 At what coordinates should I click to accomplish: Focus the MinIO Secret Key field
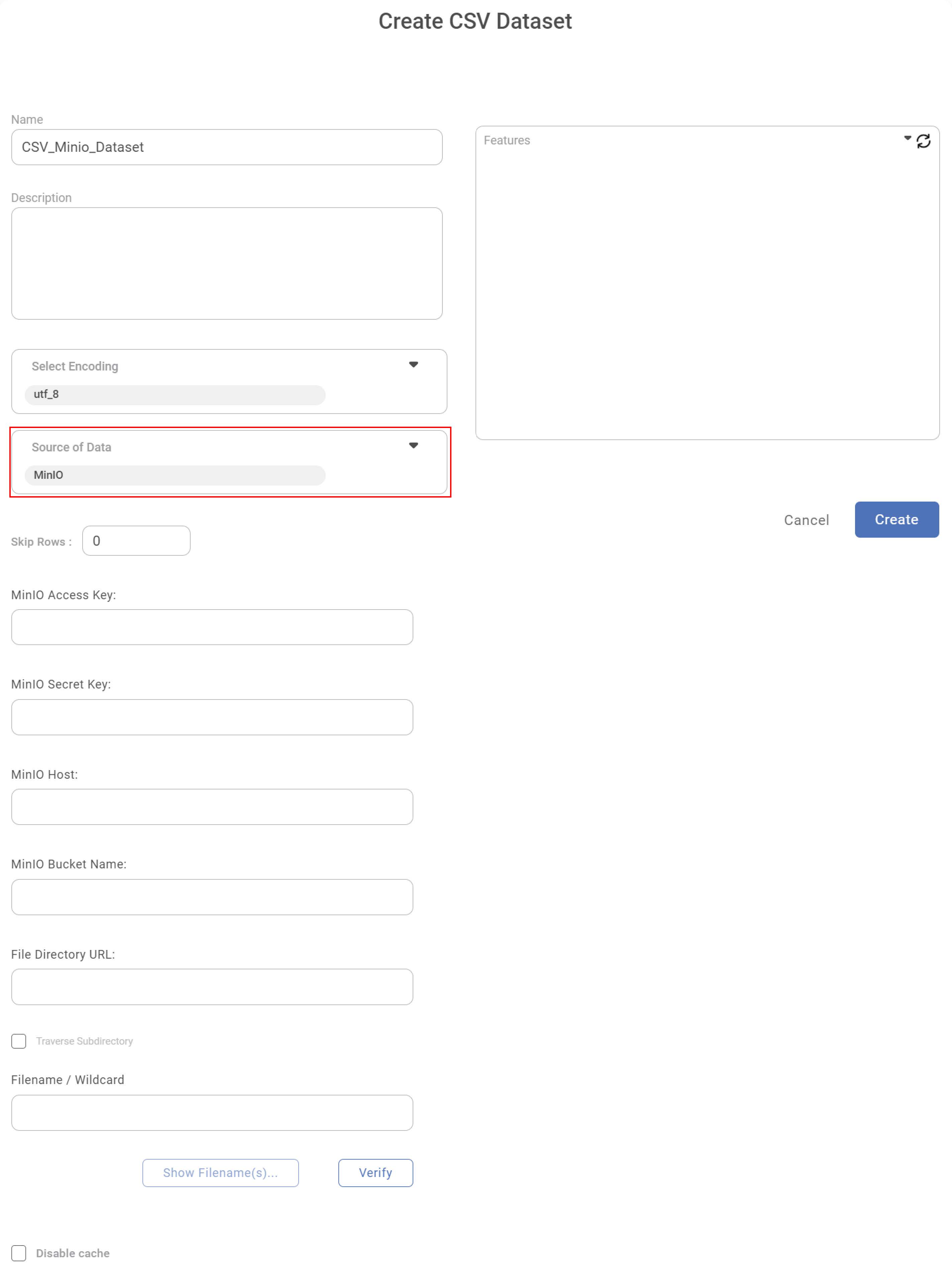pos(212,717)
